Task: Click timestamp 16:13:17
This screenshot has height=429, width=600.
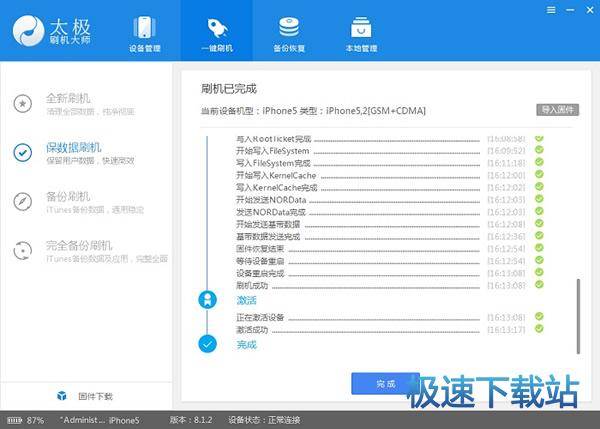Action: [506, 329]
